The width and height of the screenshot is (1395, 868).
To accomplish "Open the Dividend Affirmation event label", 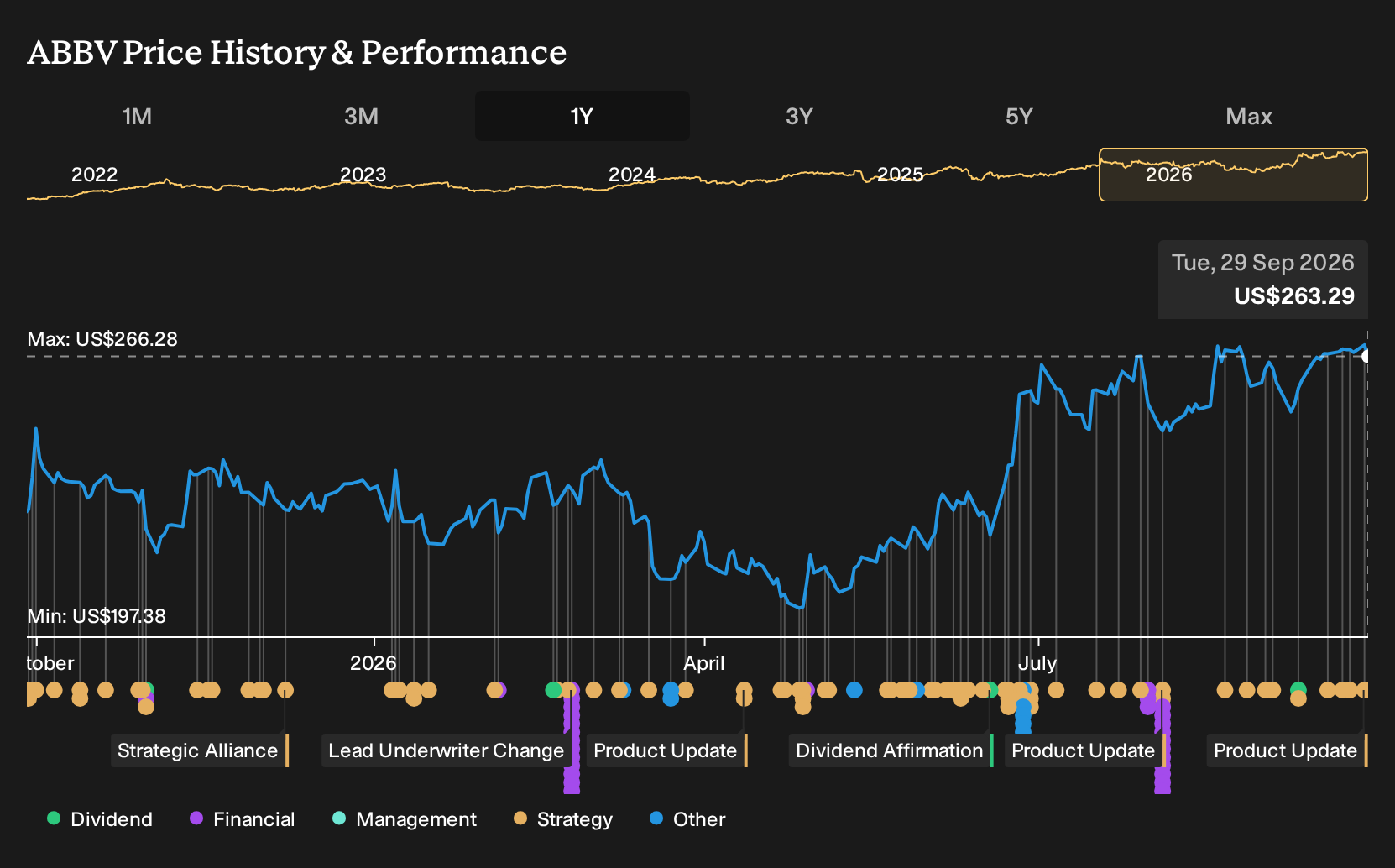I will coord(891,750).
